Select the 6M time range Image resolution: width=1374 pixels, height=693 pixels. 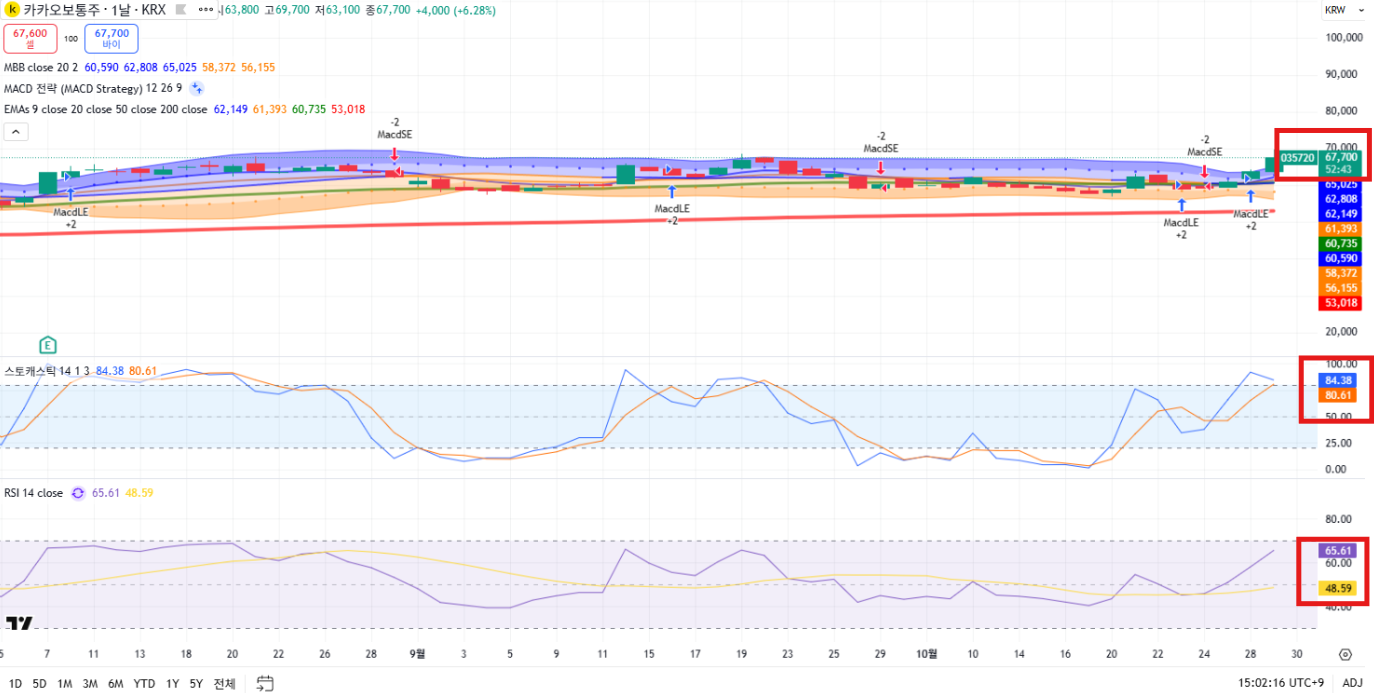click(x=116, y=684)
